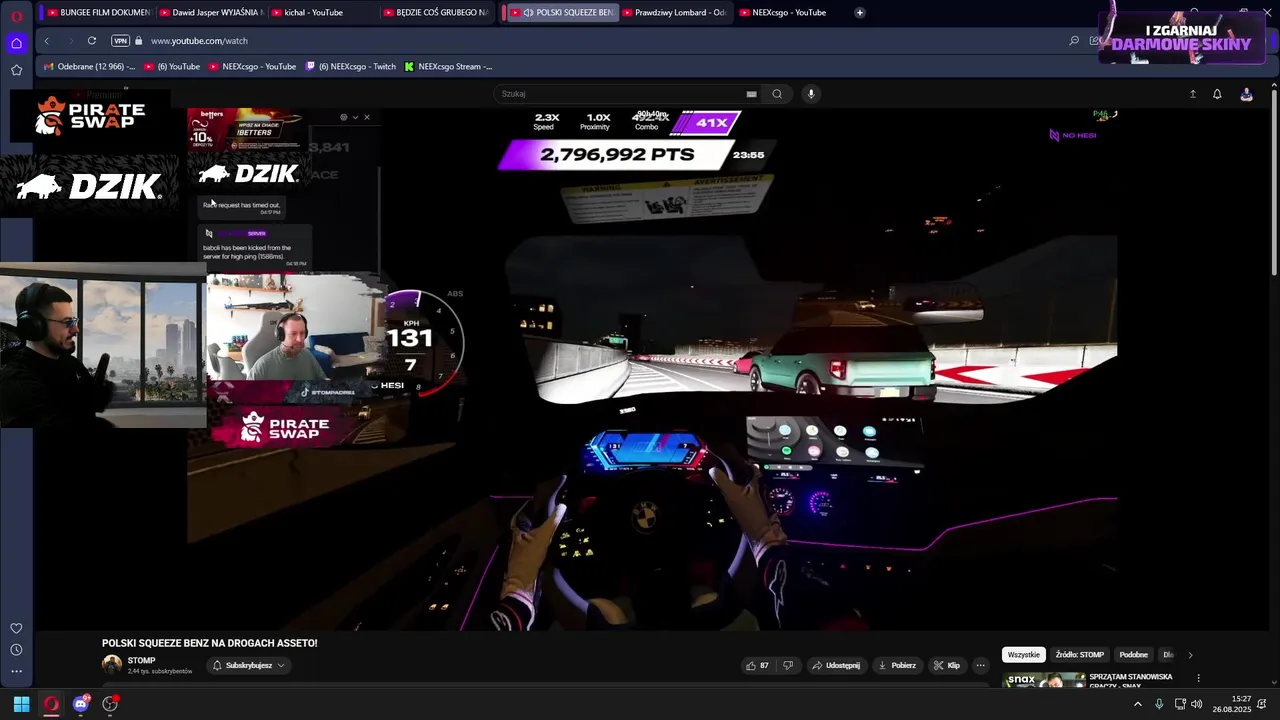Open the Opera menu logo

coord(16,15)
